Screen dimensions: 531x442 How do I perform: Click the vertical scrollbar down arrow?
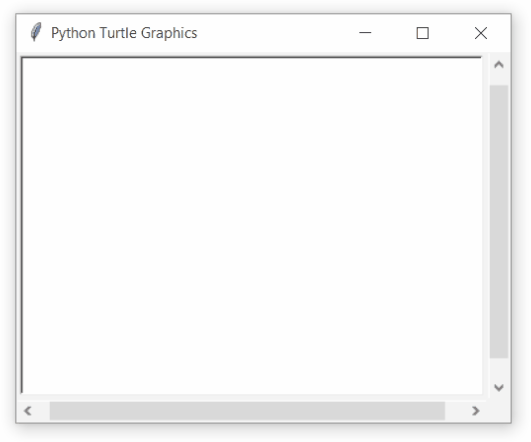click(498, 387)
